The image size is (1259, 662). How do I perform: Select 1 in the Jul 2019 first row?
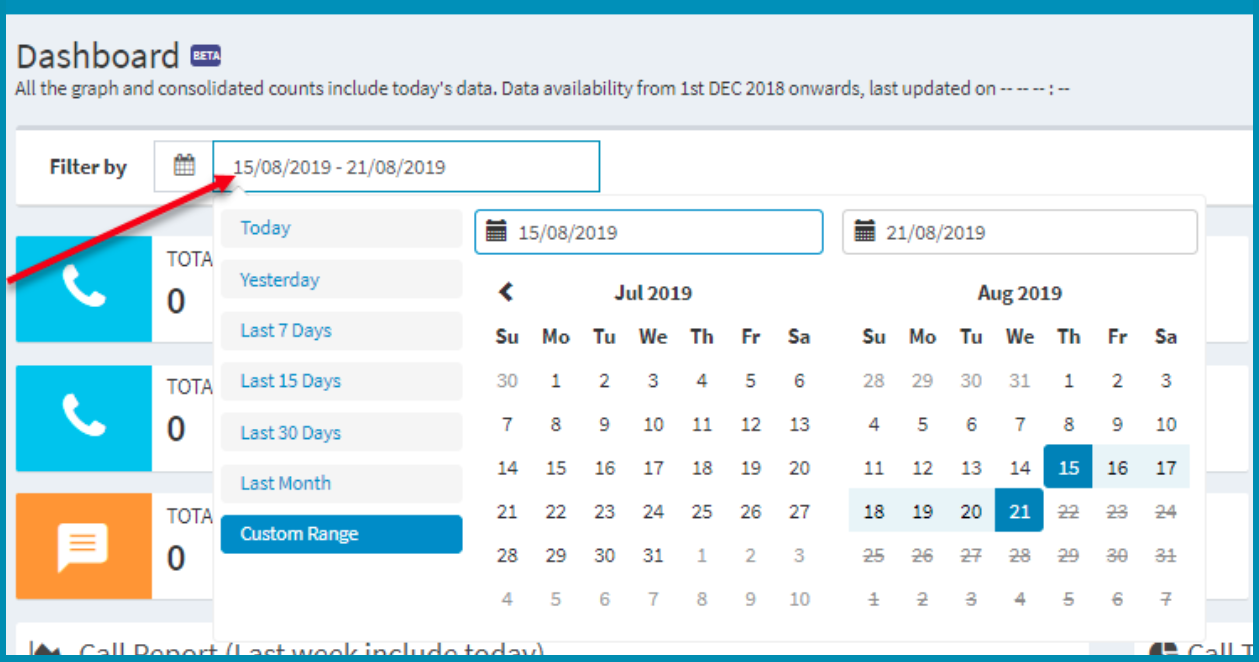[556, 380]
